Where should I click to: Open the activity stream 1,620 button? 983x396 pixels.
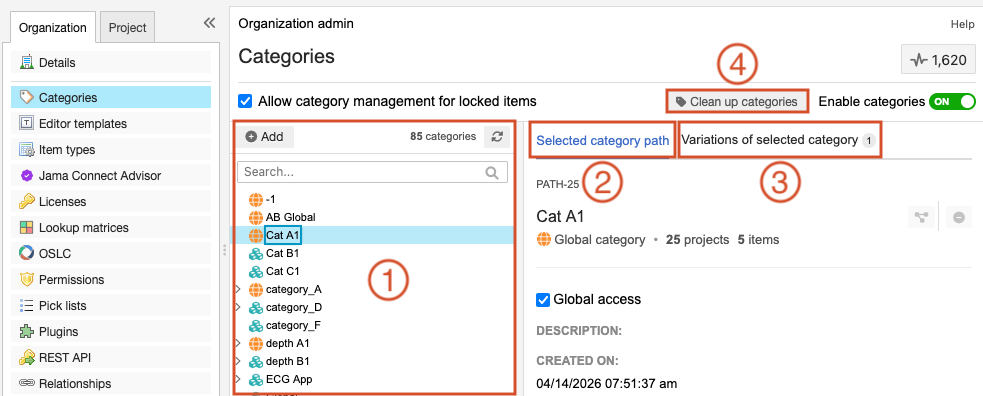point(938,60)
